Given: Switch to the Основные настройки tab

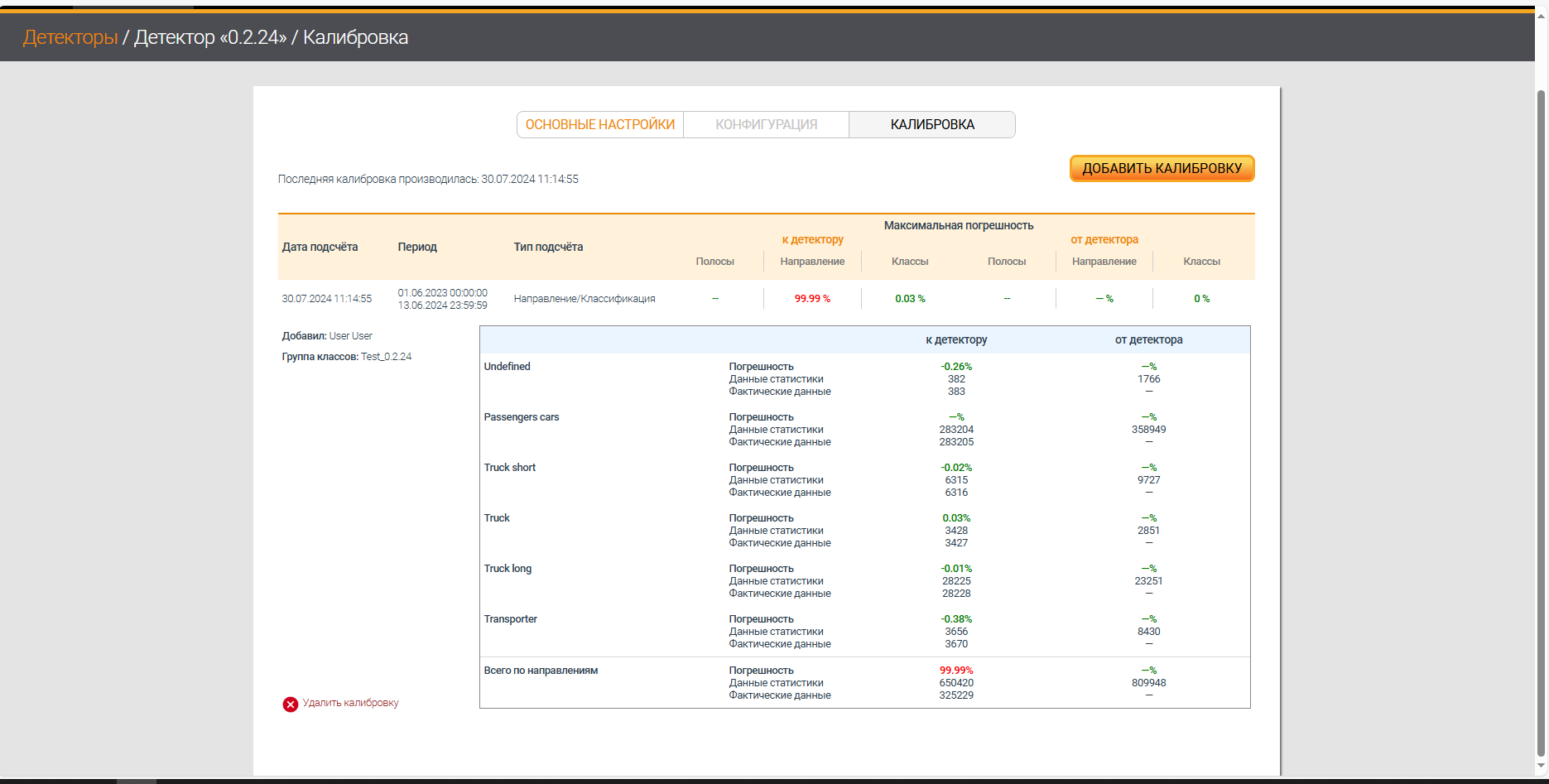Looking at the screenshot, I should 600,124.
